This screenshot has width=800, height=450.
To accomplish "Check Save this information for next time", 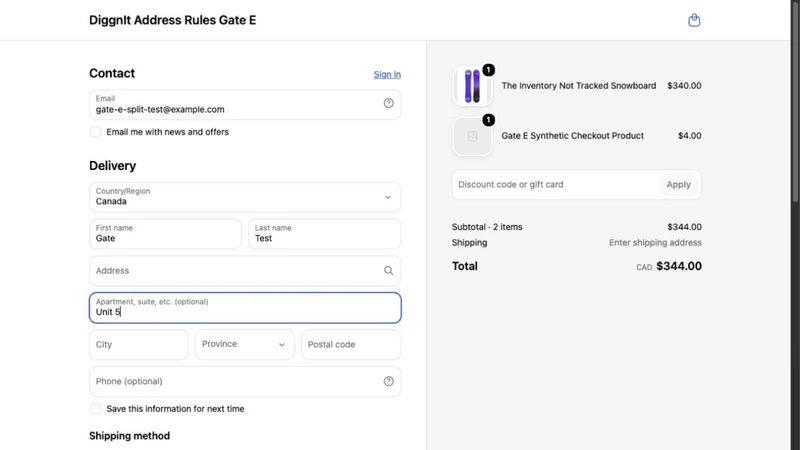I will point(95,409).
